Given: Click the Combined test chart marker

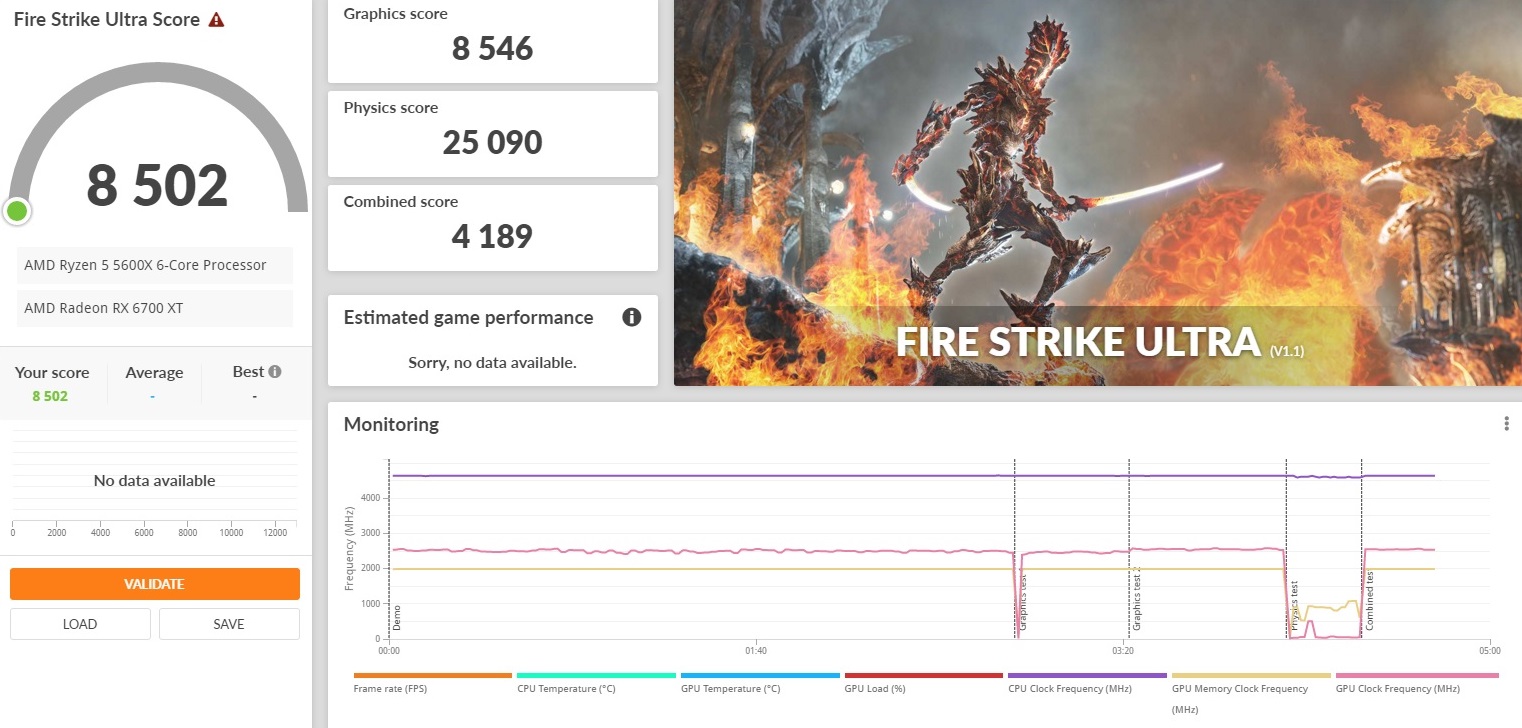Looking at the screenshot, I should pyautogui.click(x=1370, y=601).
